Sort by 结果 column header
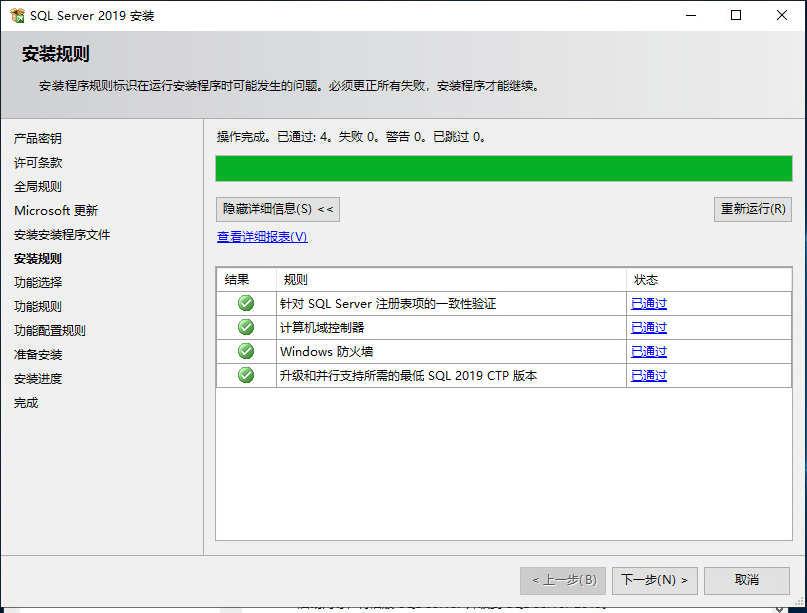The width and height of the screenshot is (807, 613). click(247, 279)
